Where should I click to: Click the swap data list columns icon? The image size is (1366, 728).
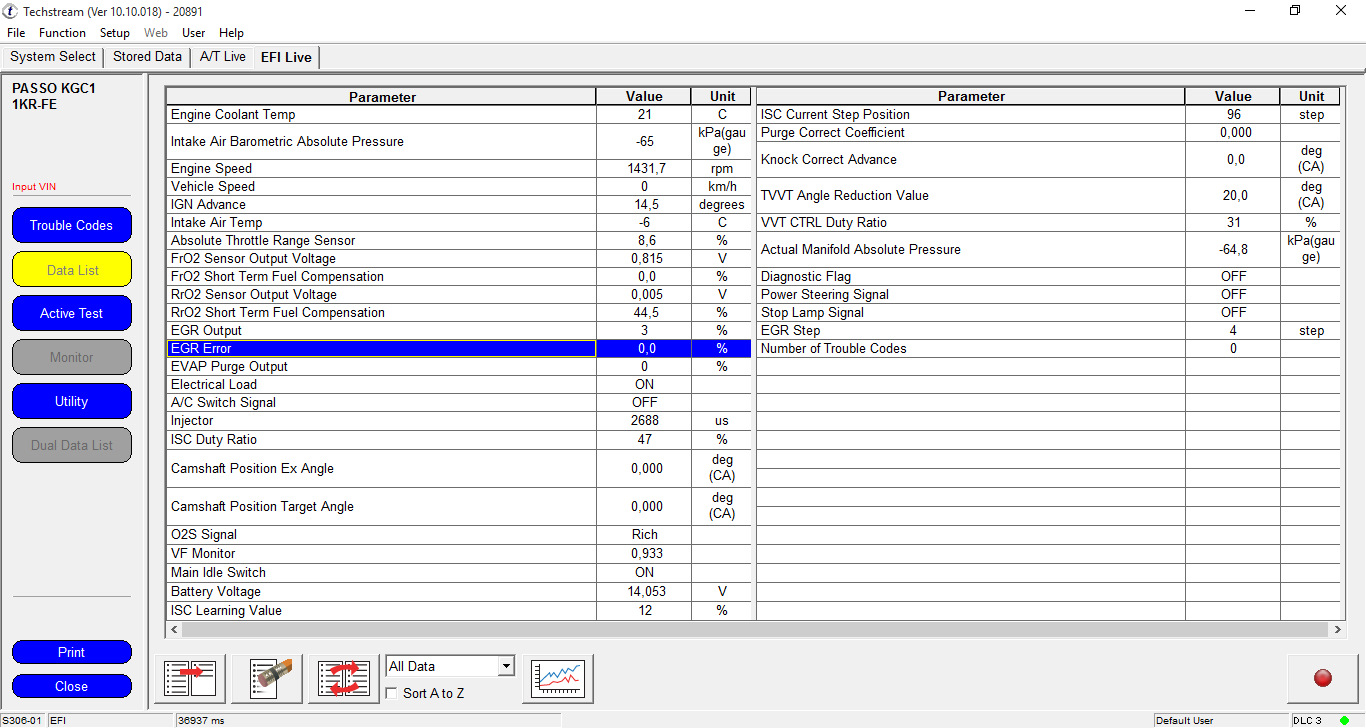(344, 679)
